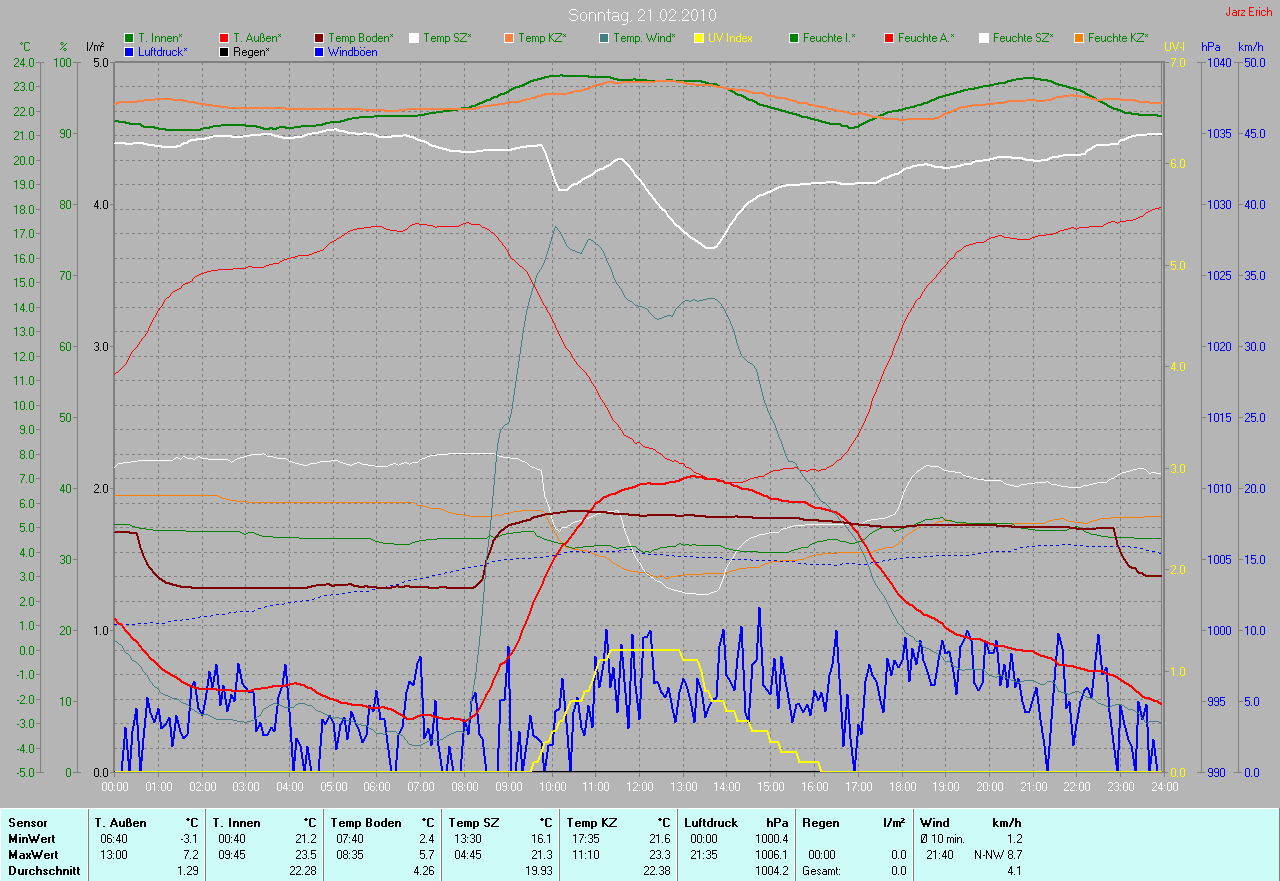This screenshot has height=881, width=1280.
Task: Click the 'Sensor' table header
Action: click(x=27, y=823)
